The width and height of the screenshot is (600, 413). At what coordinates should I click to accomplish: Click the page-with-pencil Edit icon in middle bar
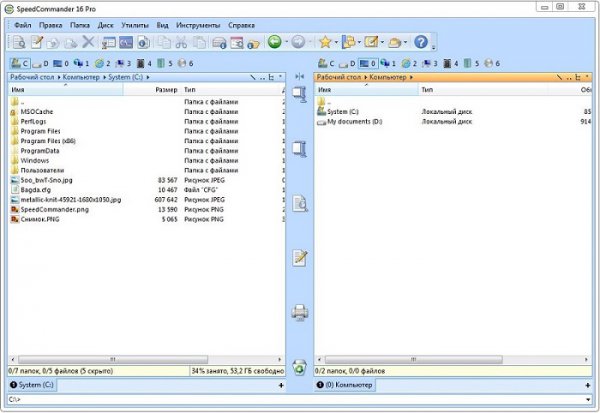pos(300,258)
